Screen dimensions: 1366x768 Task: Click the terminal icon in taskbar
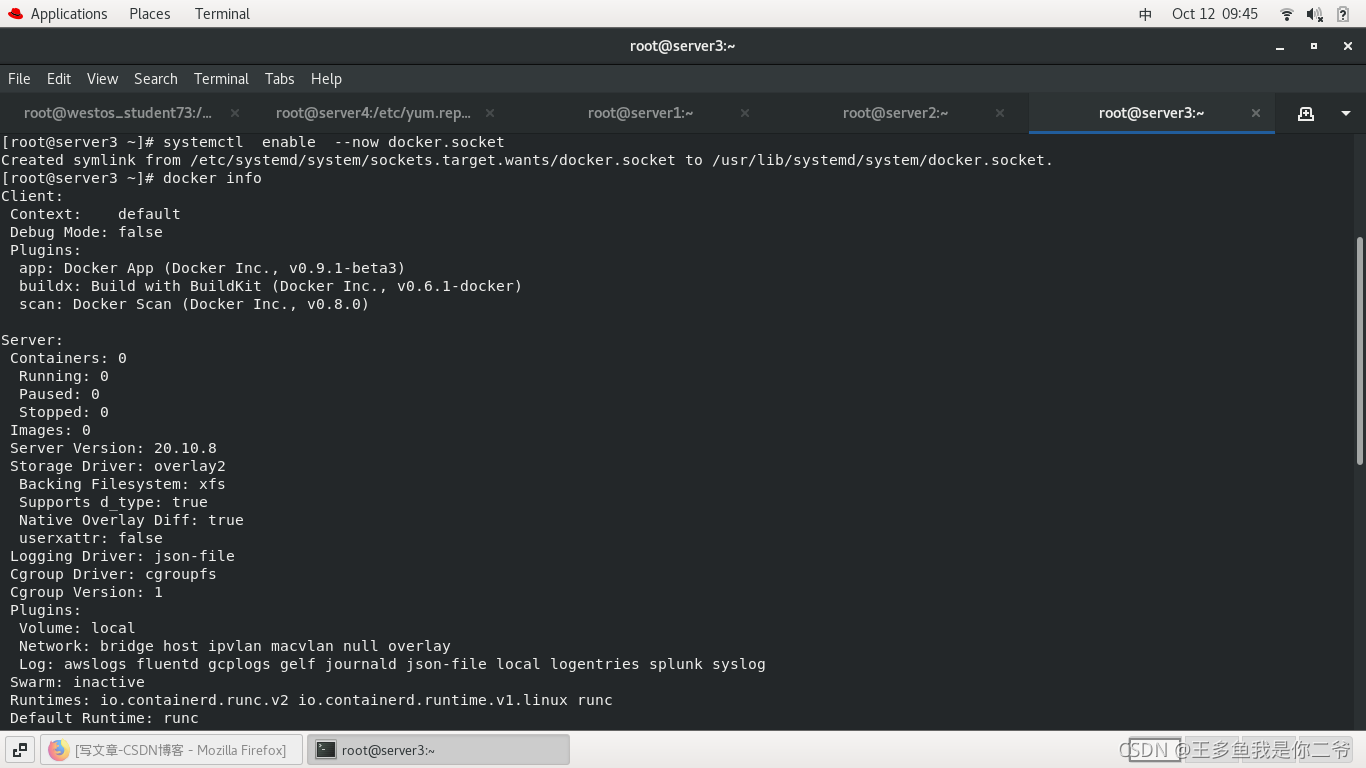[x=325, y=750]
